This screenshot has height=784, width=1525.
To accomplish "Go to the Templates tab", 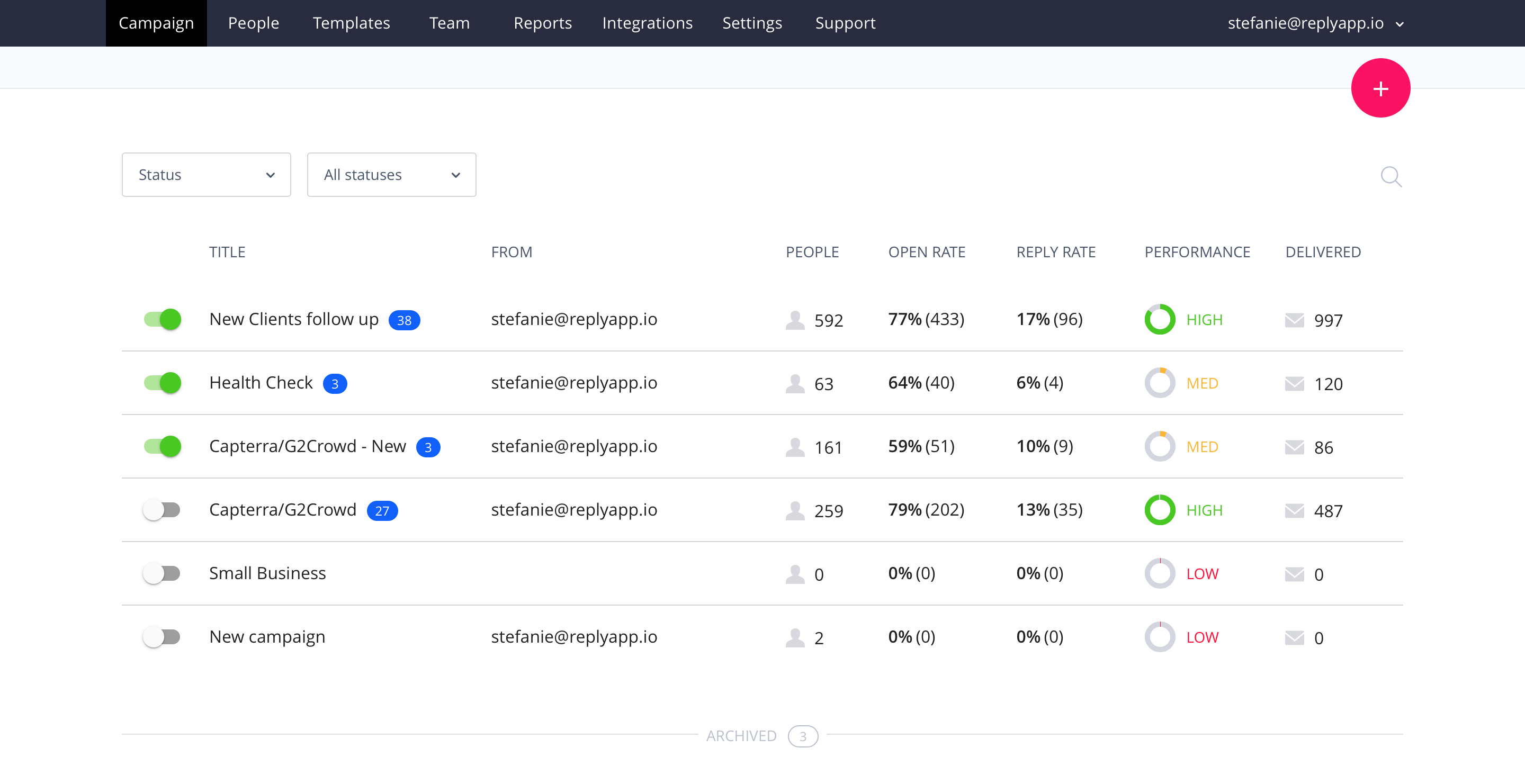I will tap(351, 23).
